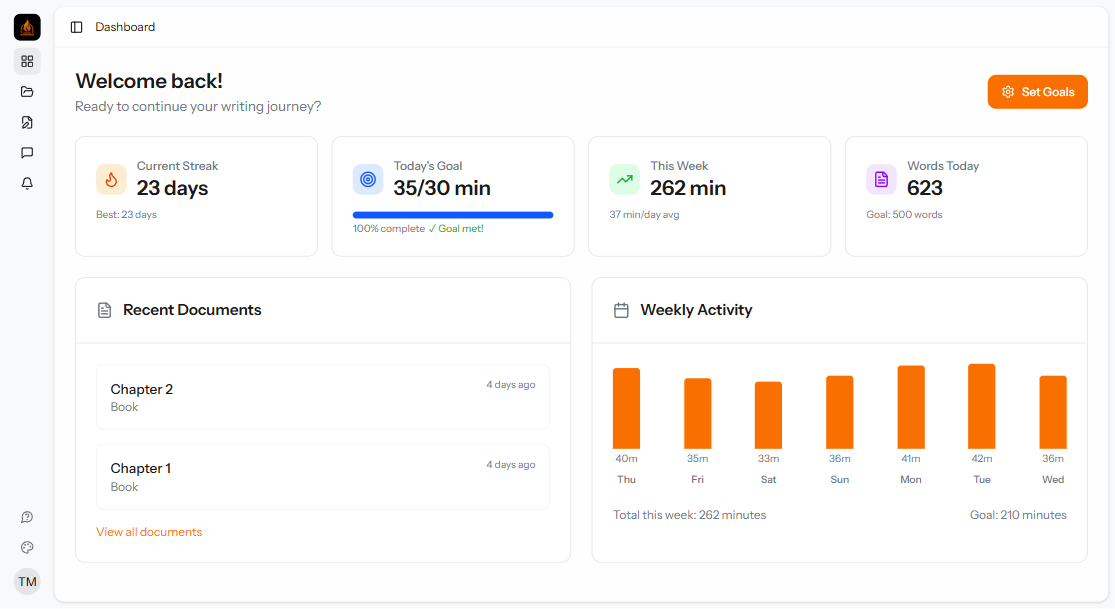
Task: Open the Chapter 1 document
Action: tap(322, 477)
